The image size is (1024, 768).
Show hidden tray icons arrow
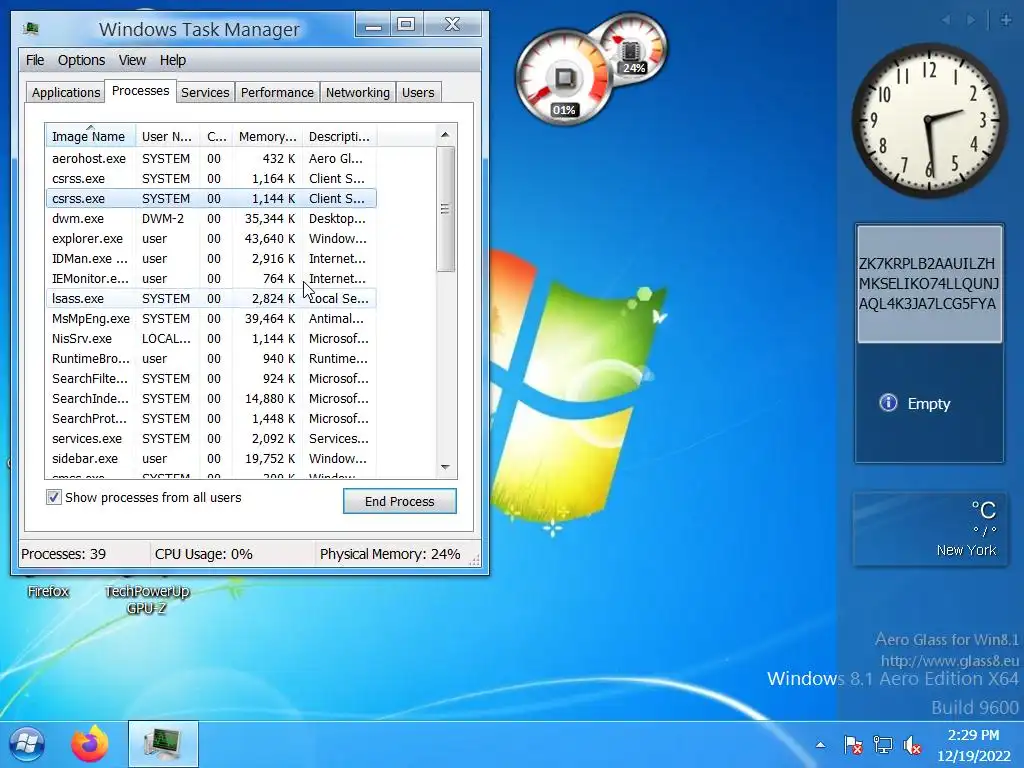tap(820, 745)
